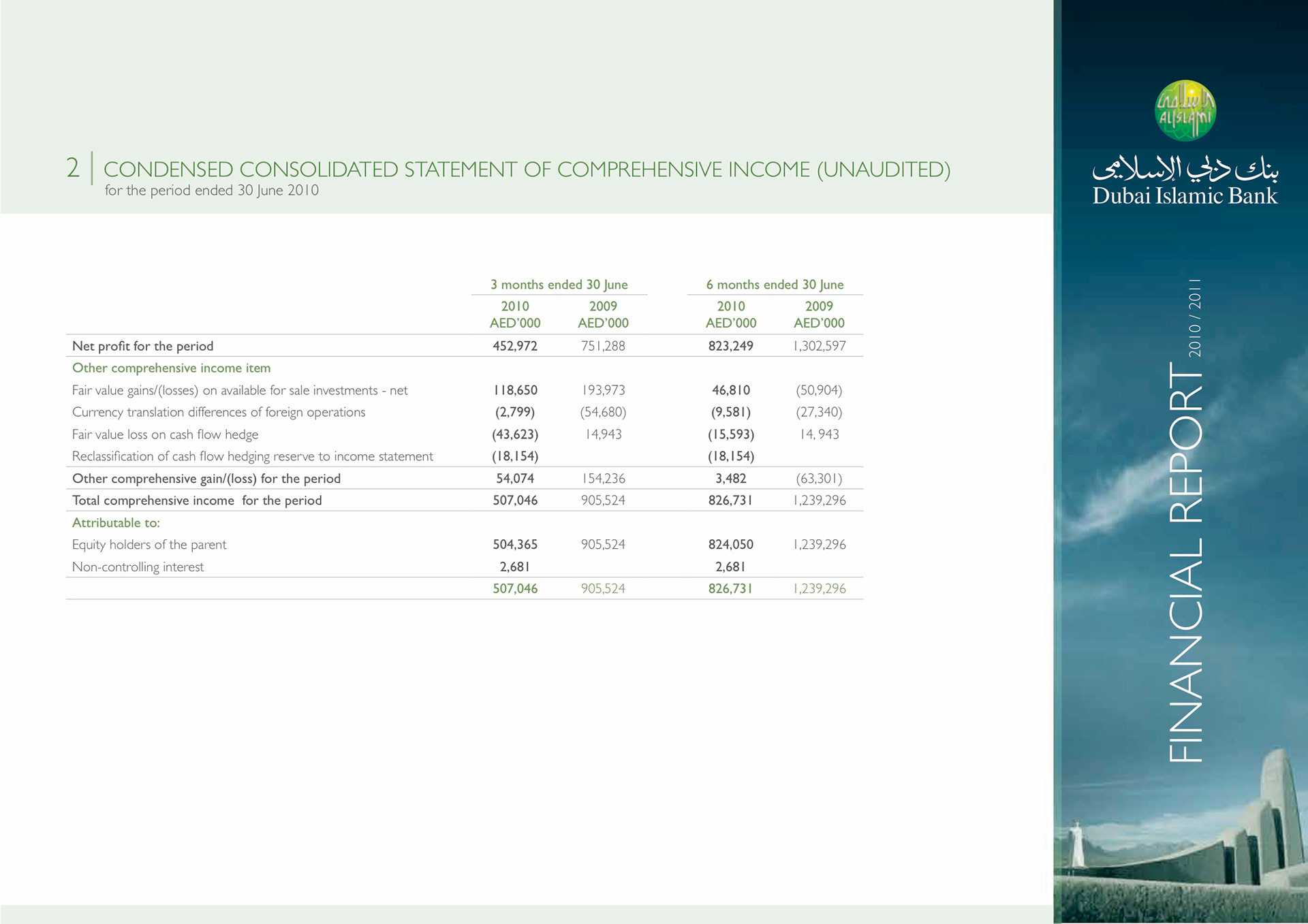Click the Arabic bank name calligraphy
1308x924 pixels.
(x=1185, y=168)
